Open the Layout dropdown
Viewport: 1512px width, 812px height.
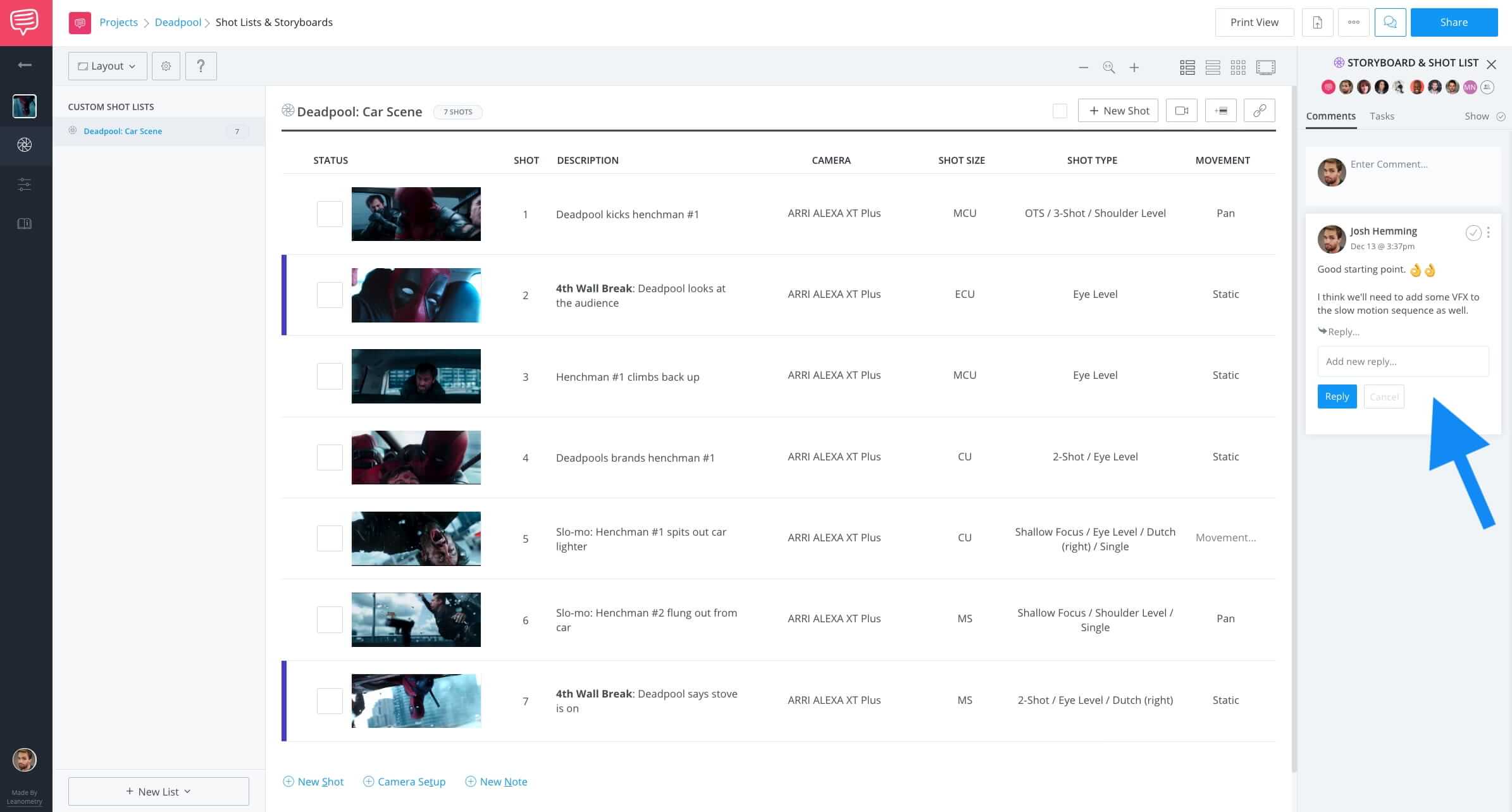point(108,66)
